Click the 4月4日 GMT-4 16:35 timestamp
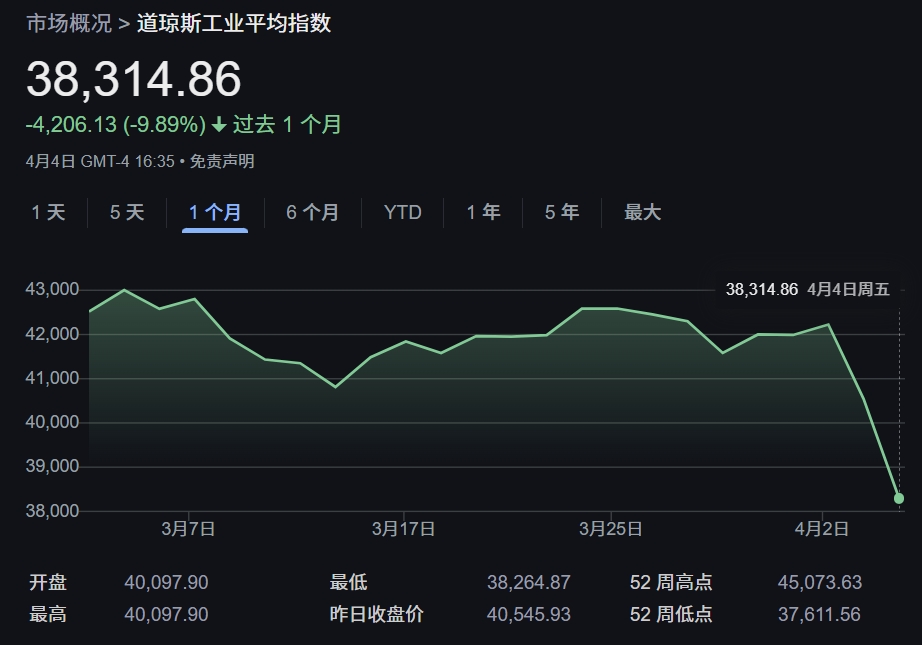 click(100, 161)
